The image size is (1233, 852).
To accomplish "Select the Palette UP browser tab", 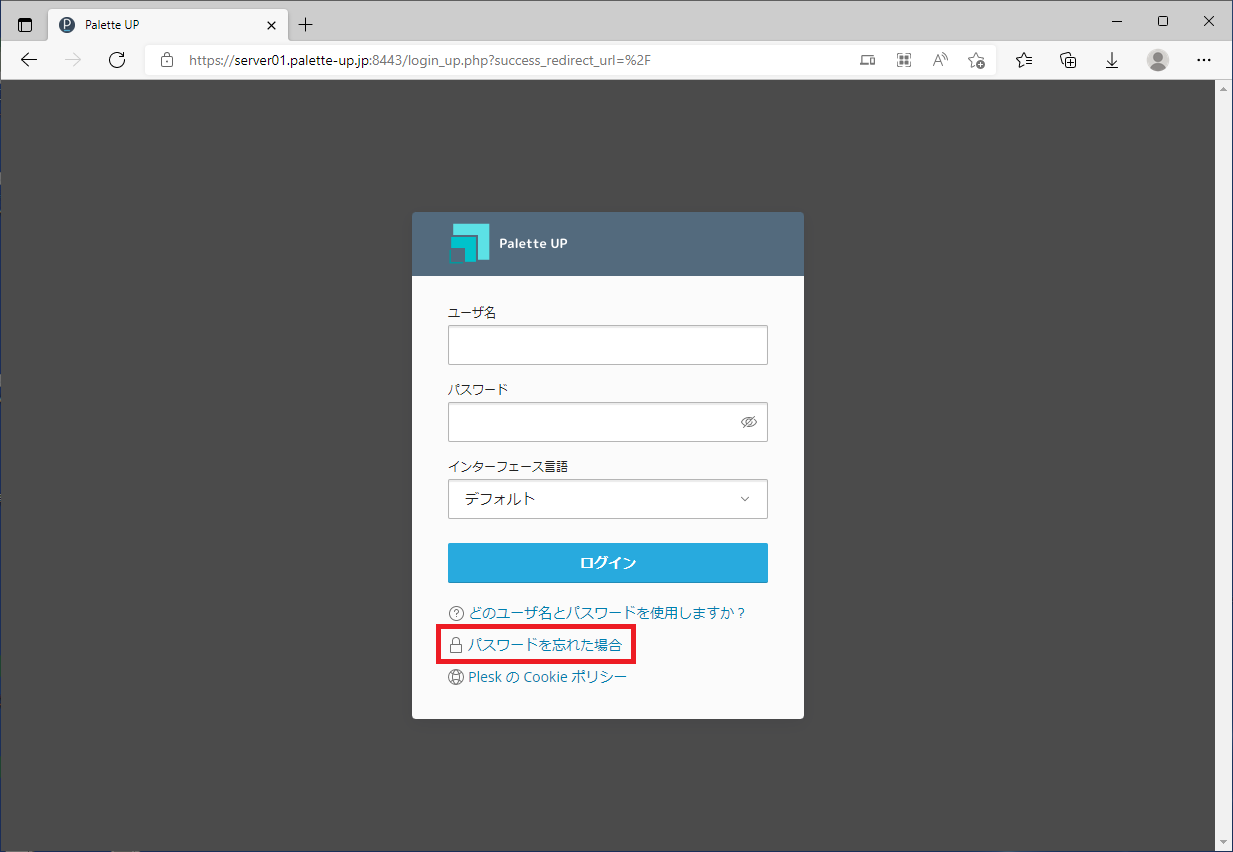I will pyautogui.click(x=167, y=25).
